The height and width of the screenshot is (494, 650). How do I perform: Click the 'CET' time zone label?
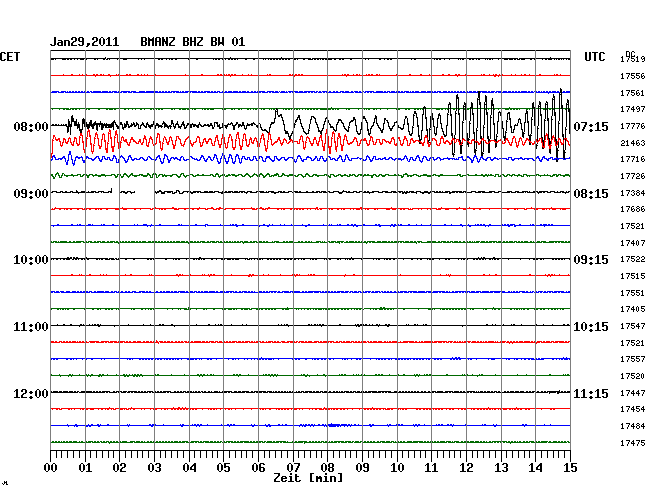click(10, 57)
